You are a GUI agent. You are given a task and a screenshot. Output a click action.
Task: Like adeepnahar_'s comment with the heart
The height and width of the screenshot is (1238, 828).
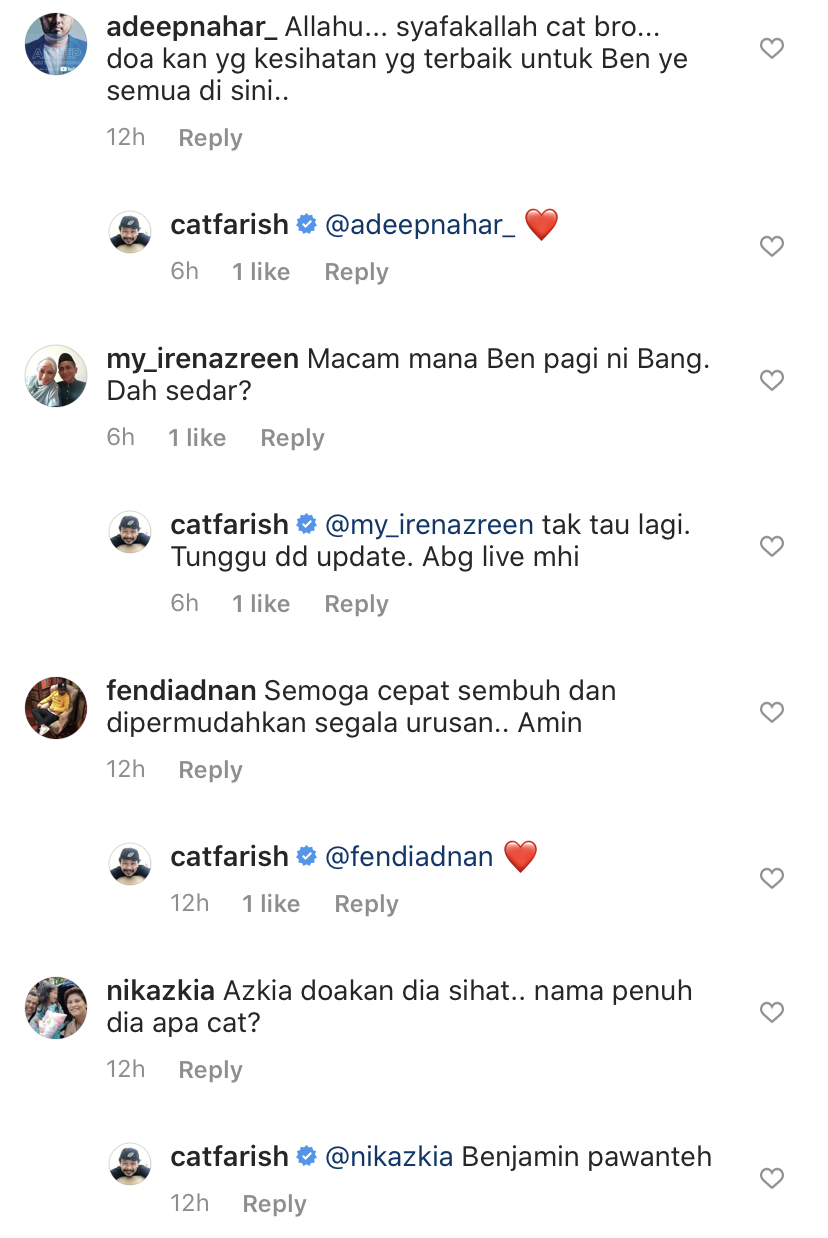pyautogui.click(x=771, y=48)
